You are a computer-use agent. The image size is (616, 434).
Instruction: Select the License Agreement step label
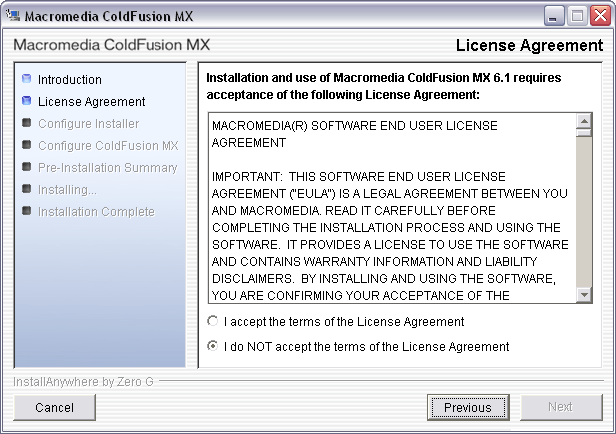92,101
